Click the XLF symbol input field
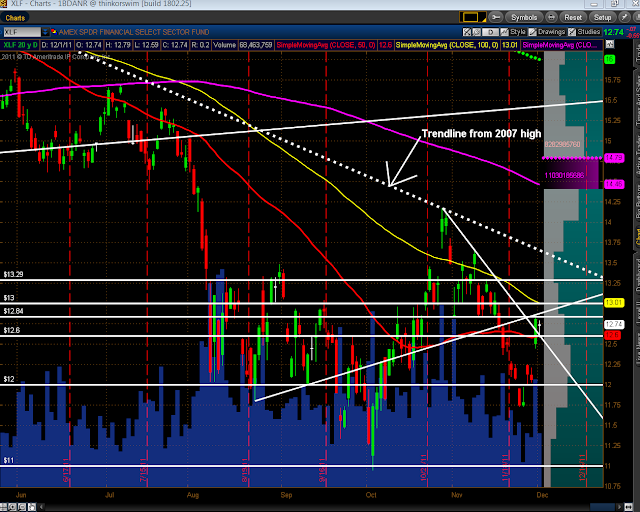This screenshot has height=512, width=640. (22, 32)
